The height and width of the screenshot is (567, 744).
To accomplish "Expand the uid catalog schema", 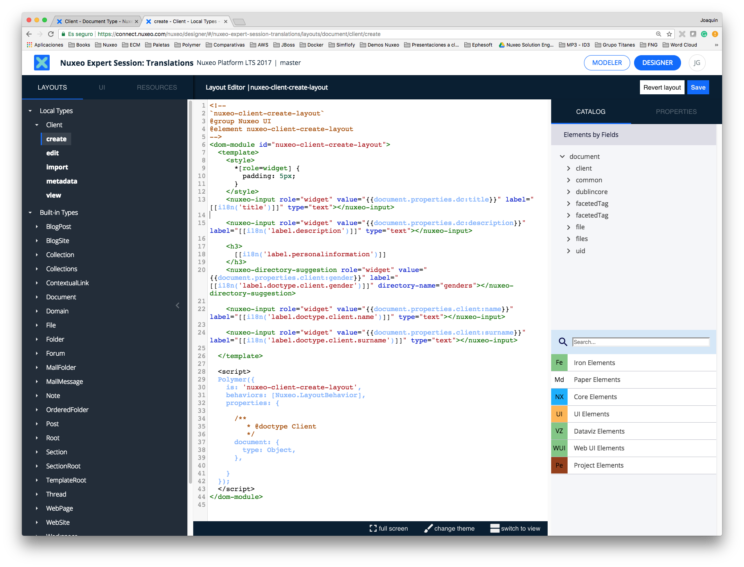I will point(568,251).
